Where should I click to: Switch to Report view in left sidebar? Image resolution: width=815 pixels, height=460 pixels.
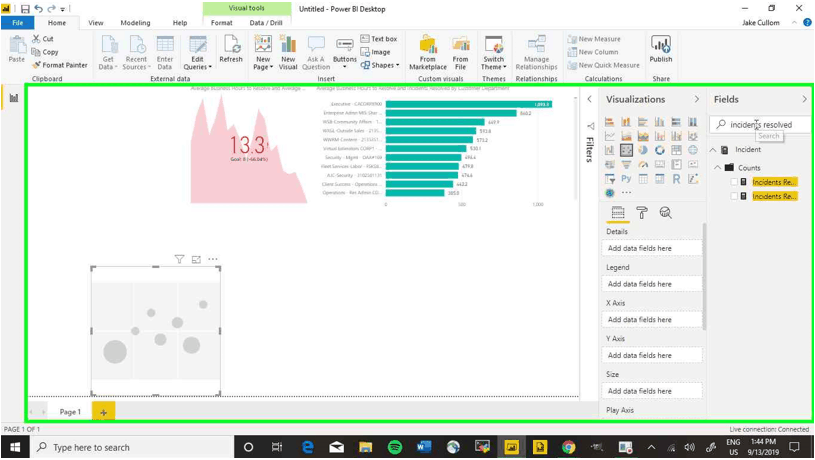(x=14, y=98)
